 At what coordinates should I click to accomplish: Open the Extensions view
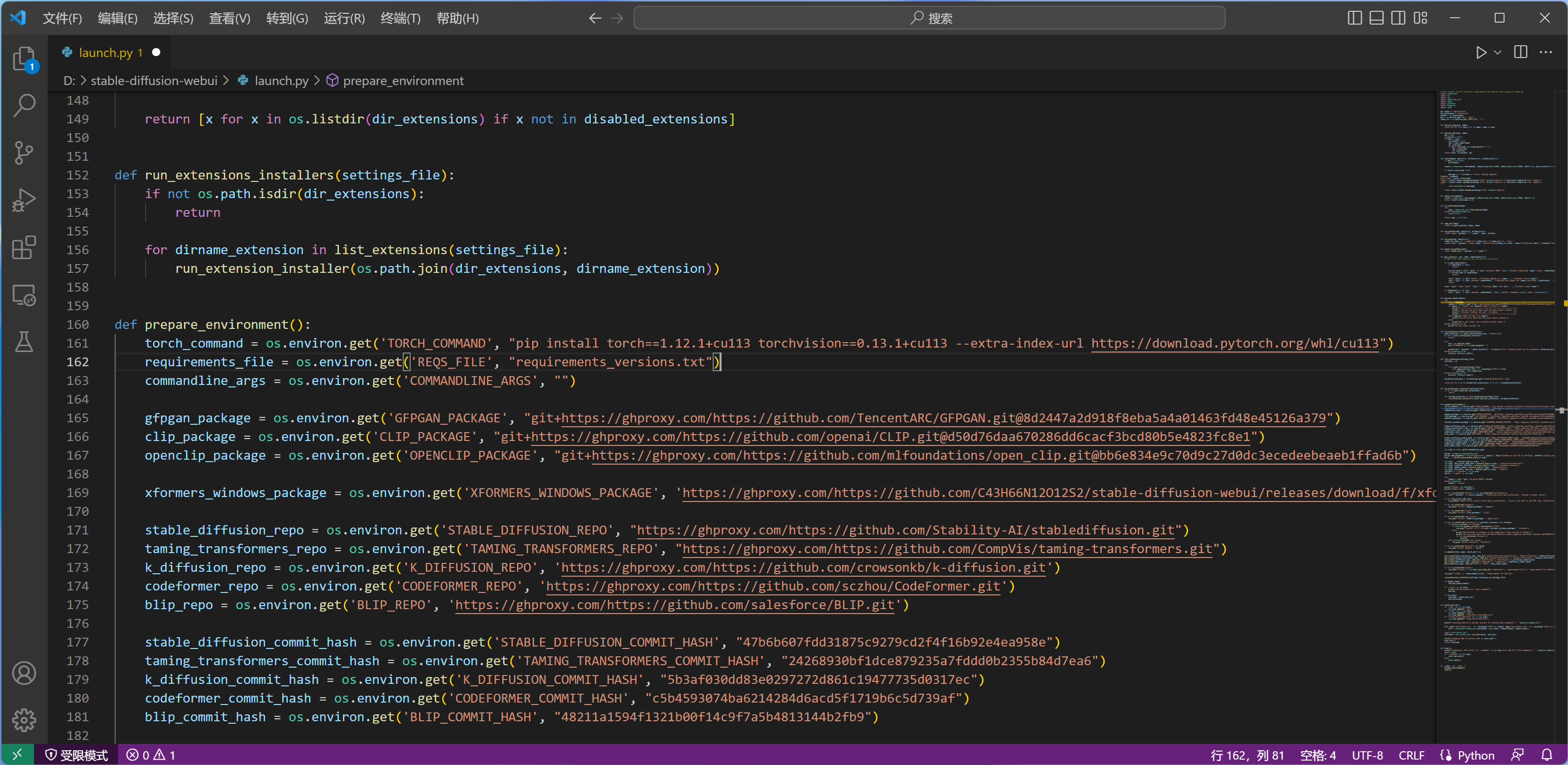point(25,247)
